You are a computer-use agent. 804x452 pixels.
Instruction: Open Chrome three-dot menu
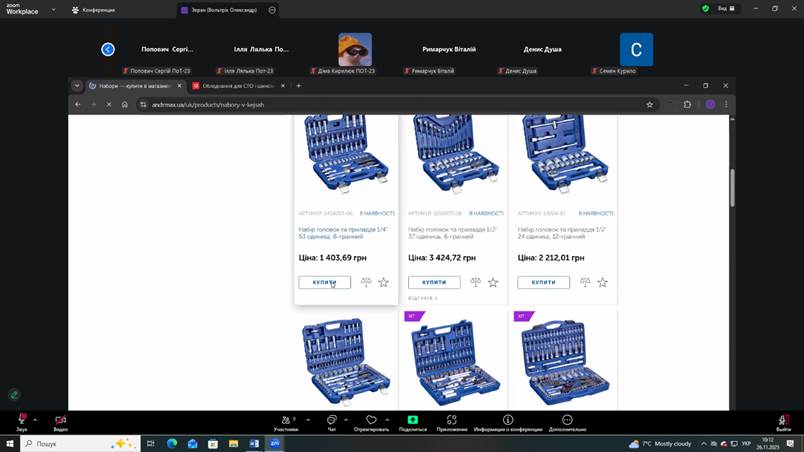pyautogui.click(x=726, y=104)
